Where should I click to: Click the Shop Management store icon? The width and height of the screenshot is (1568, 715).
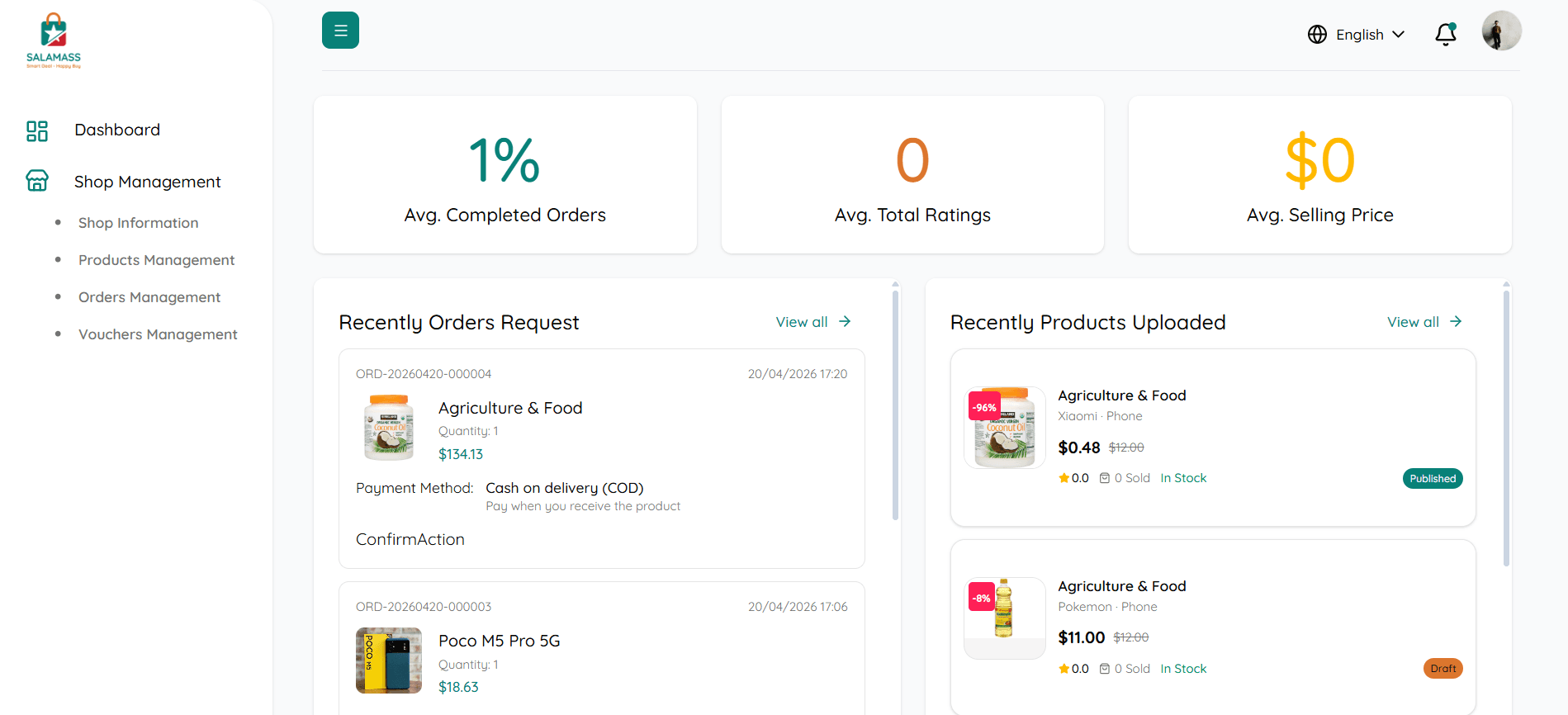[37, 181]
